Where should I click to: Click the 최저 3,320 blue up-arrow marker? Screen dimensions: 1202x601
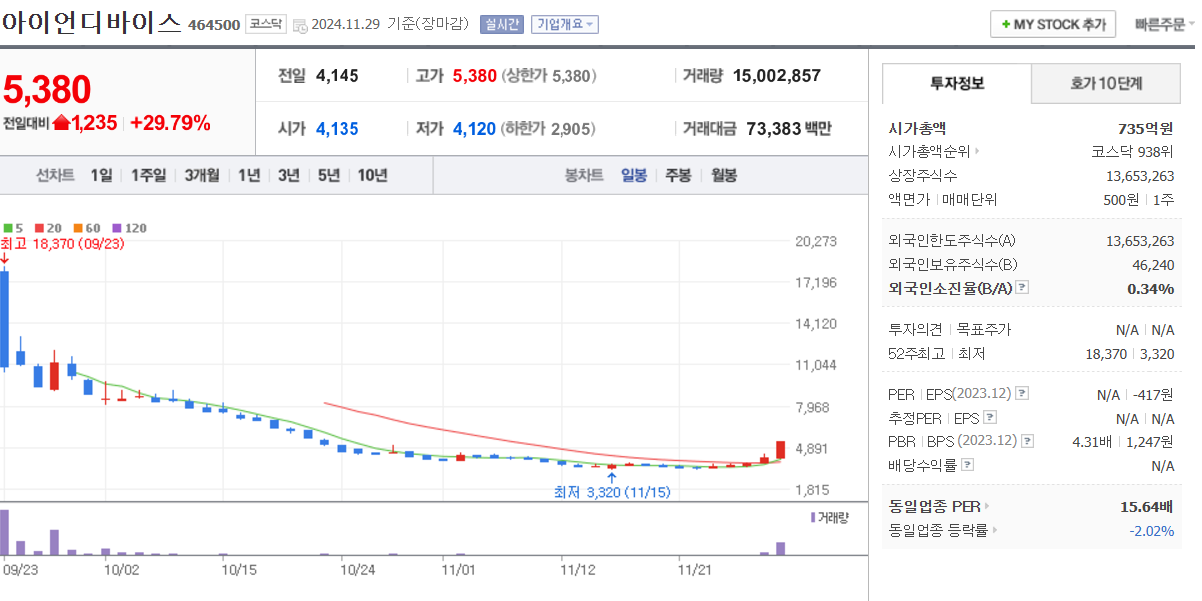coord(612,477)
